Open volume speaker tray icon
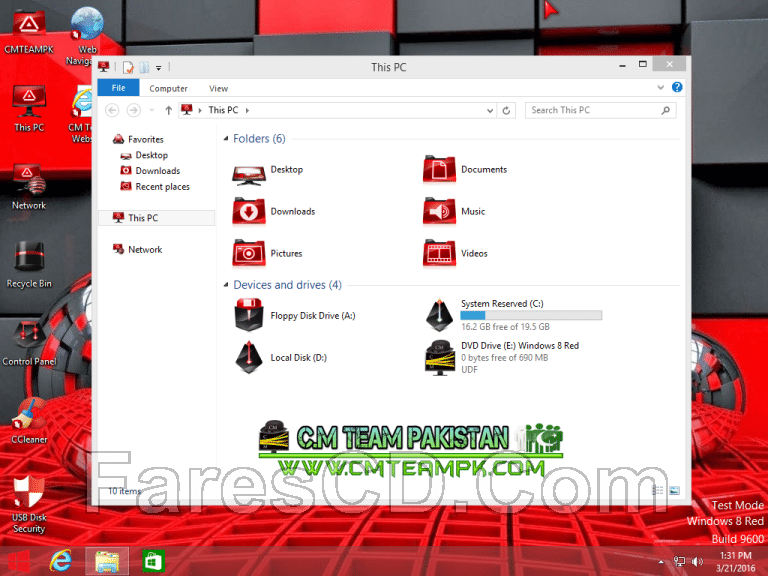The width and height of the screenshot is (768, 576). [697, 561]
